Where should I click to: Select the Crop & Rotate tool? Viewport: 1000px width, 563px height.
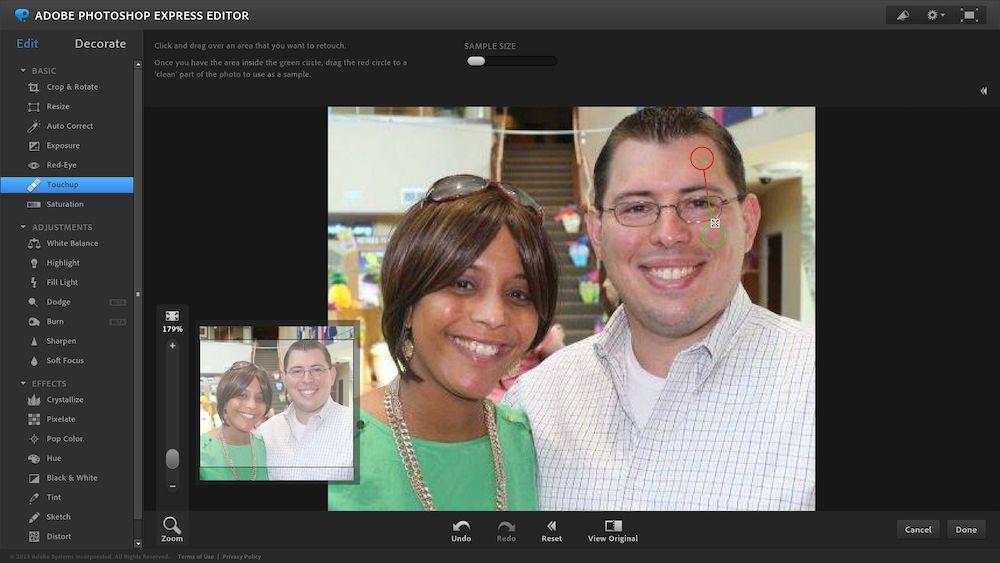point(71,87)
